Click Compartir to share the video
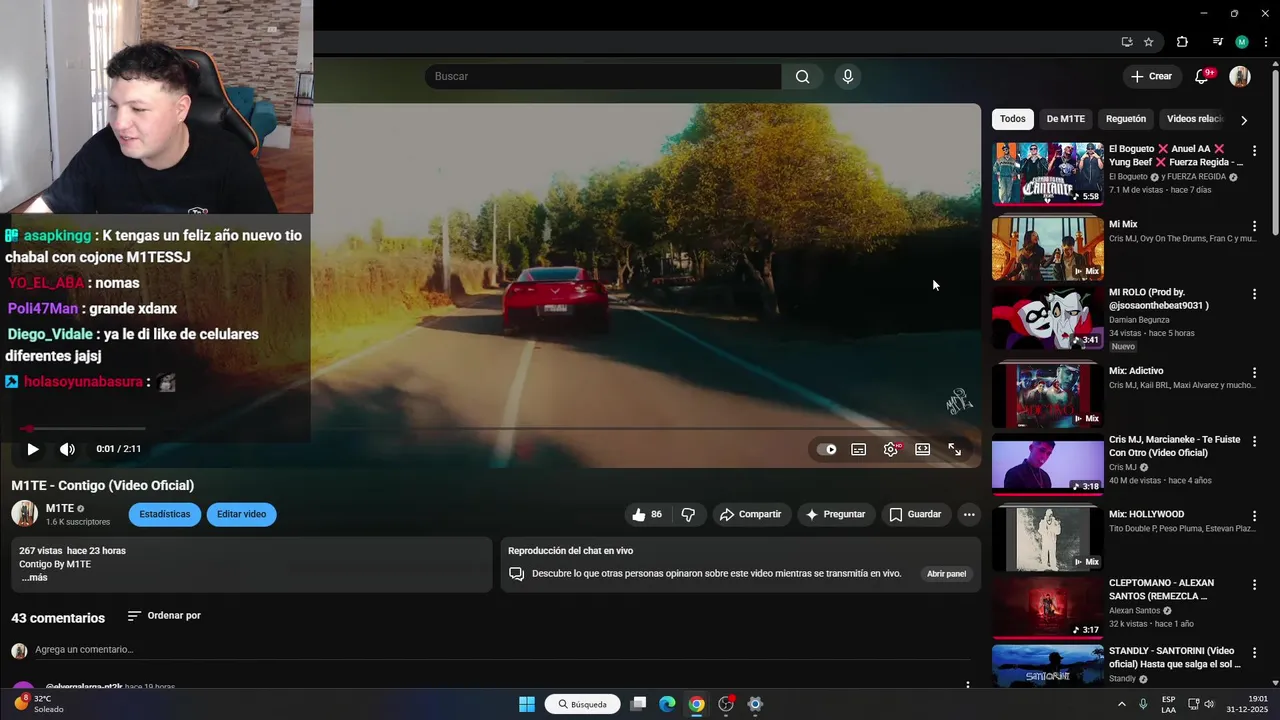 tap(751, 515)
